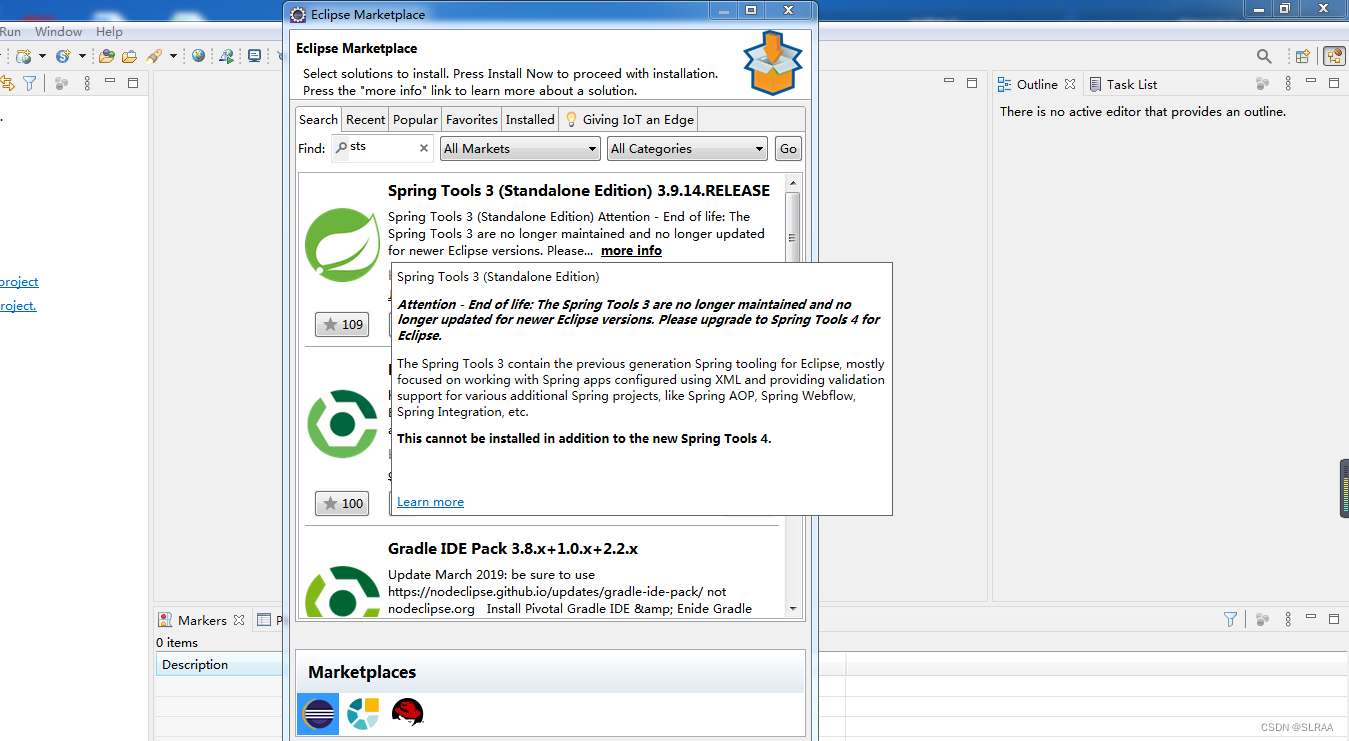Click the star button showing 100
The width and height of the screenshot is (1349, 741).
[342, 503]
